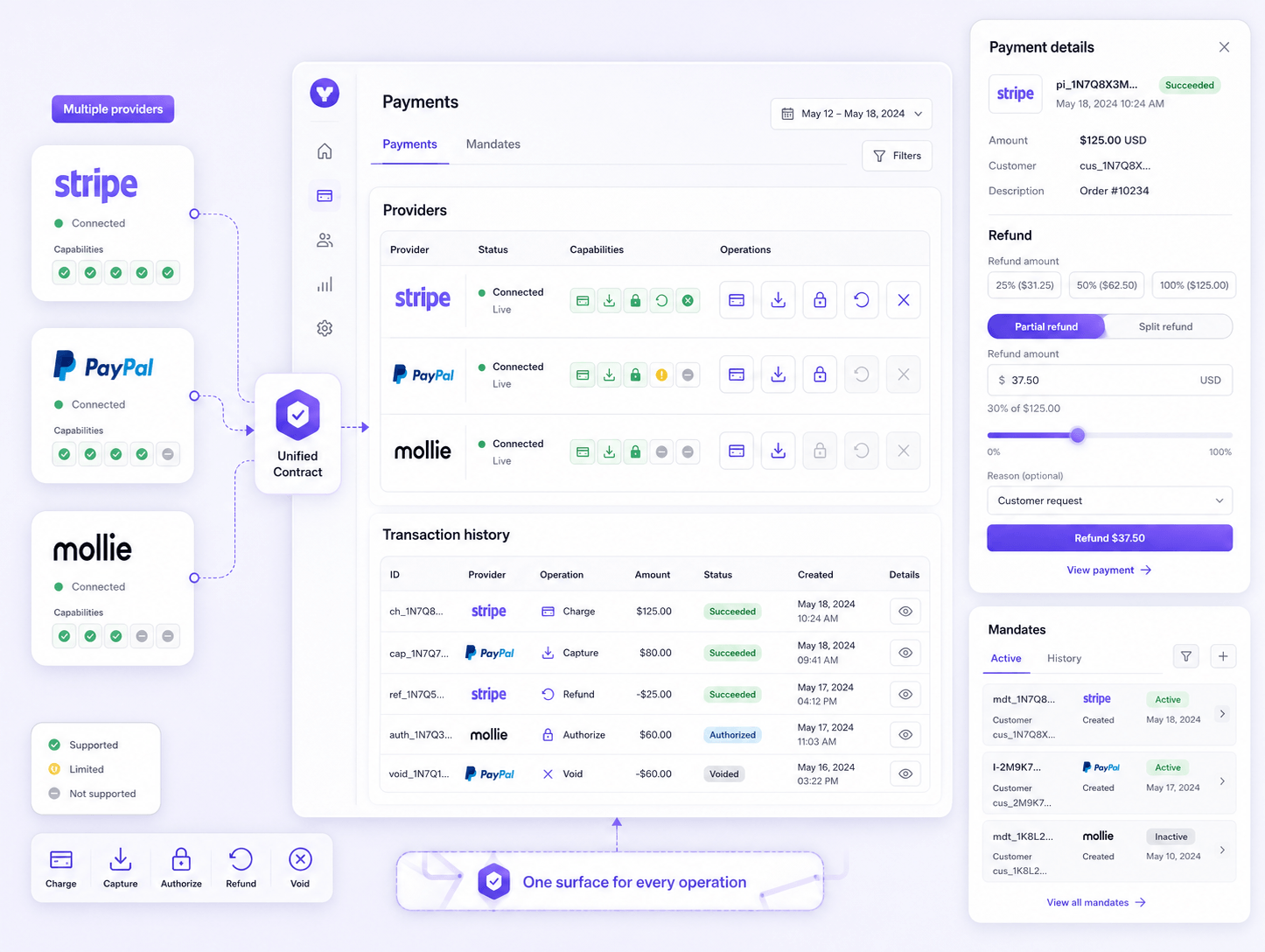Choose the 50% ($62.50) refund preset
The width and height of the screenshot is (1265, 952).
pos(1107,285)
